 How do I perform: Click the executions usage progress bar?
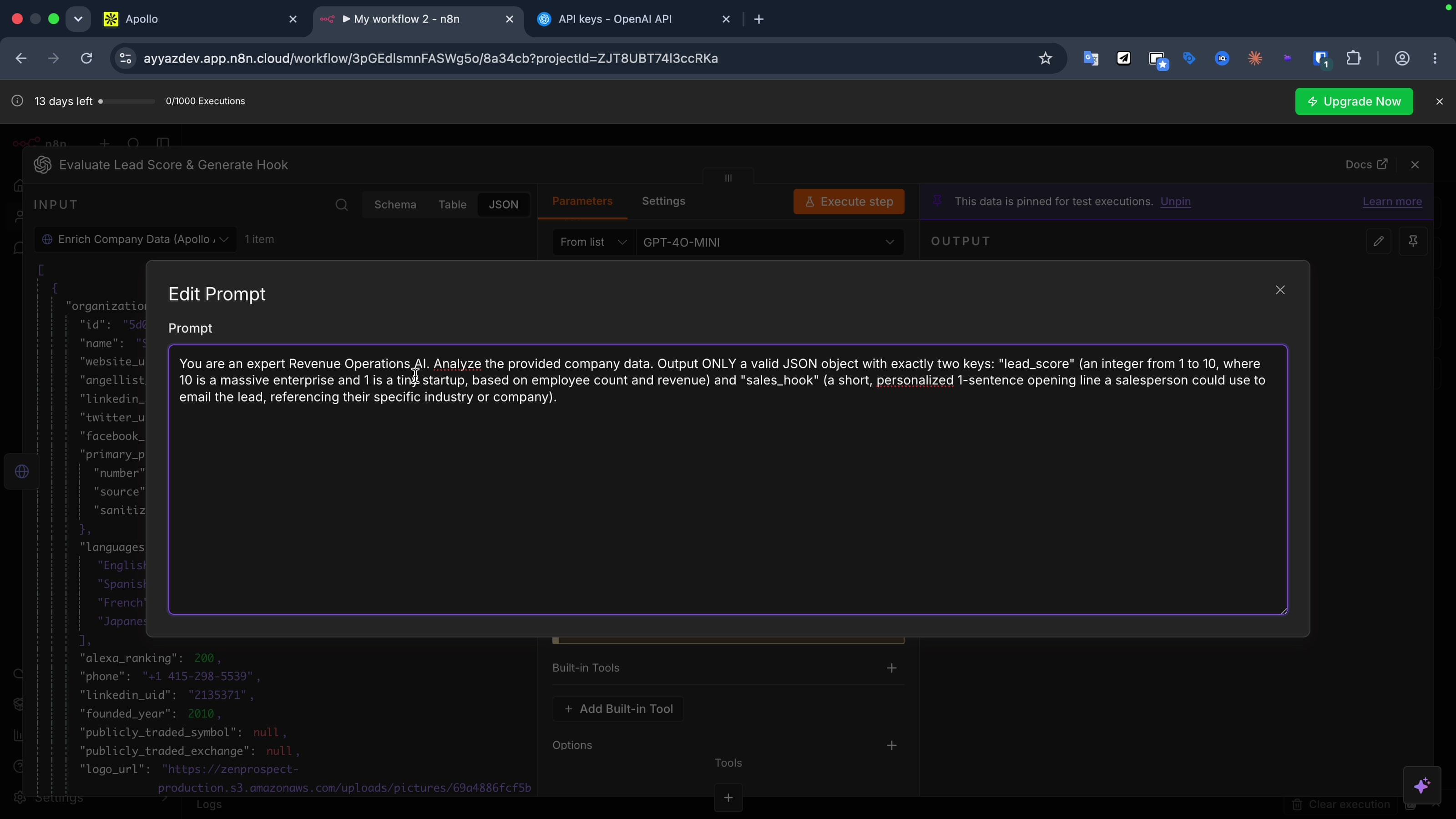tap(127, 101)
